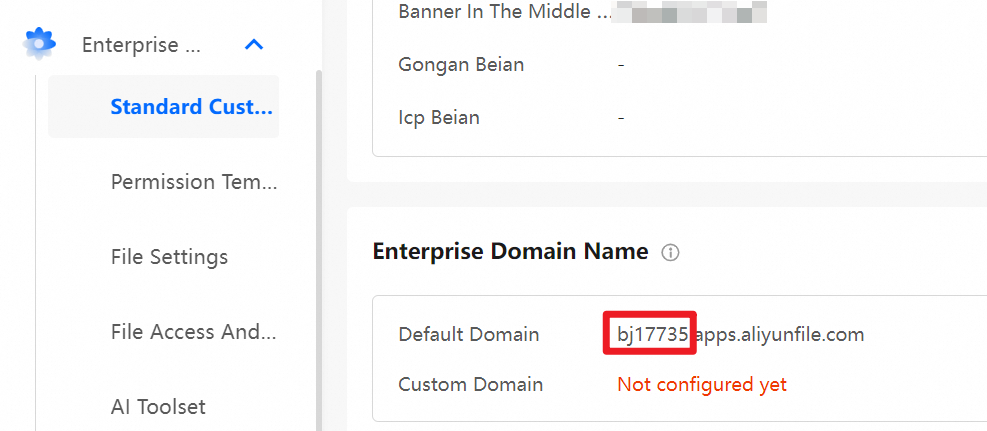Image resolution: width=987 pixels, height=431 pixels.
Task: Click the Enterprise Domain Name heading
Action: [x=510, y=252]
